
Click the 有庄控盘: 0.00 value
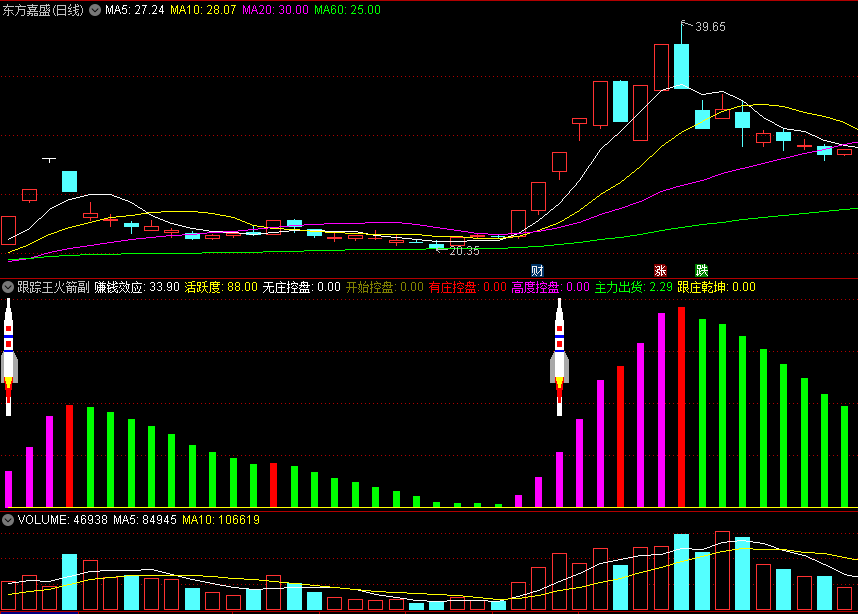pyautogui.click(x=468, y=287)
